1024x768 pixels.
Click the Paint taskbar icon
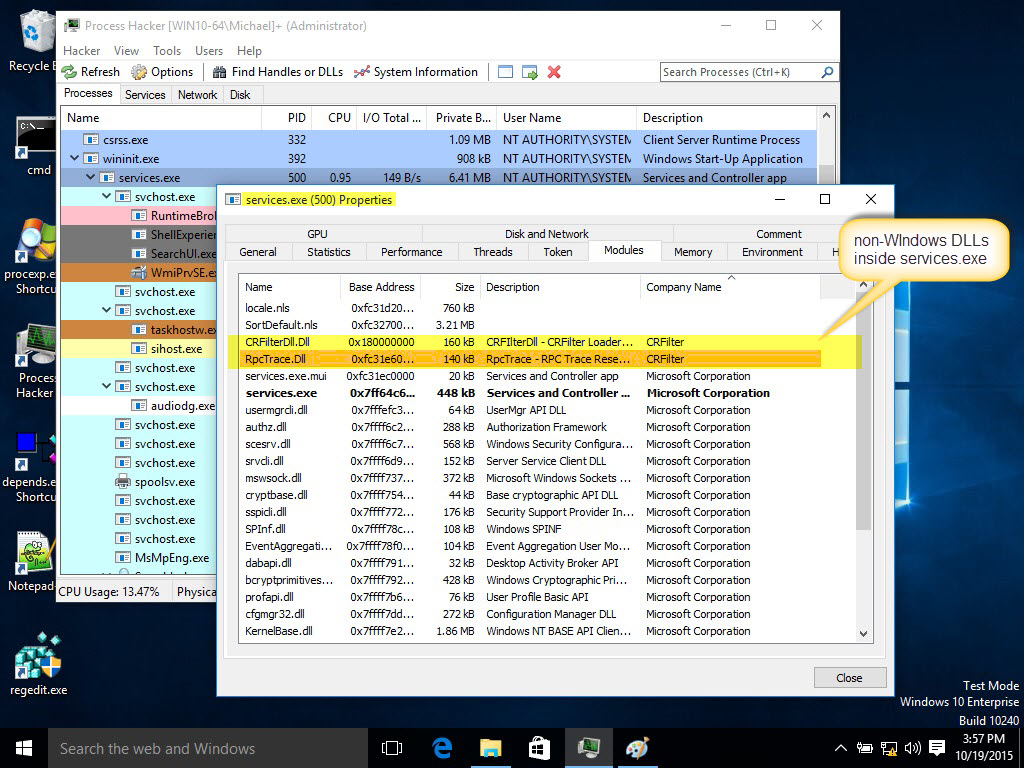(637, 748)
